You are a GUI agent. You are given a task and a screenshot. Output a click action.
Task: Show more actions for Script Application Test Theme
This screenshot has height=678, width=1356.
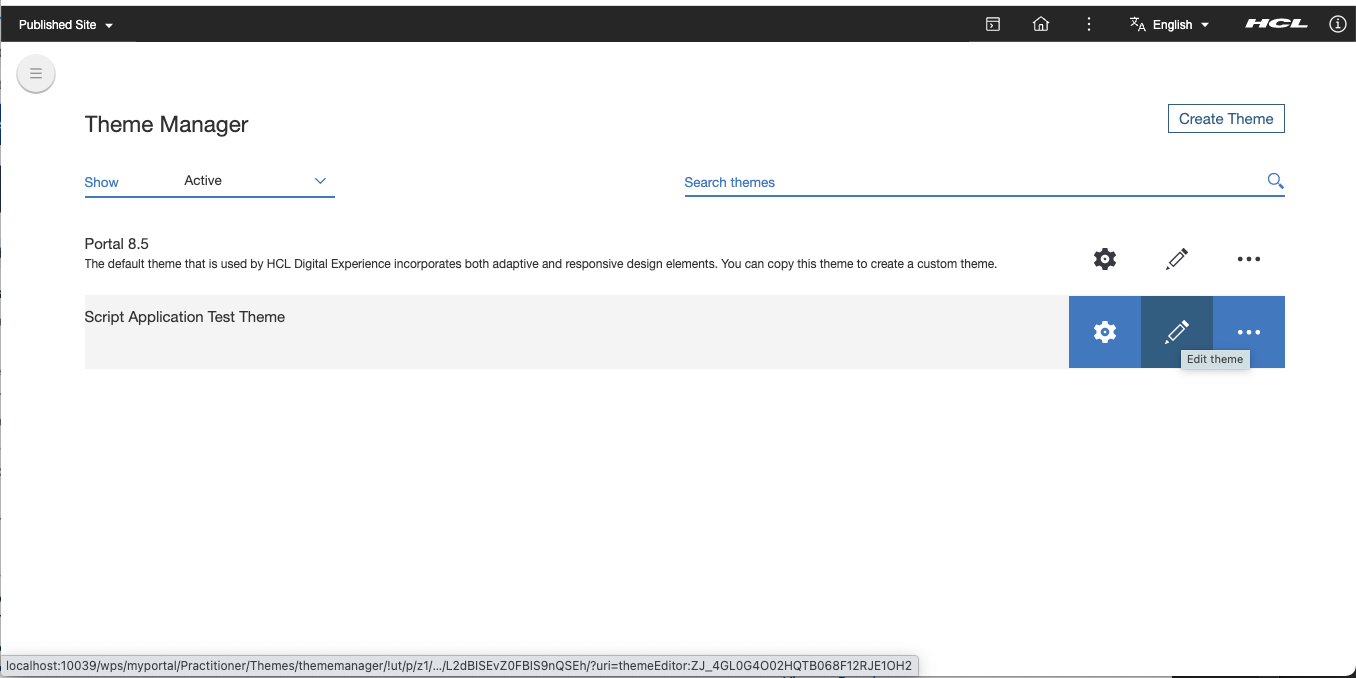(x=1248, y=332)
